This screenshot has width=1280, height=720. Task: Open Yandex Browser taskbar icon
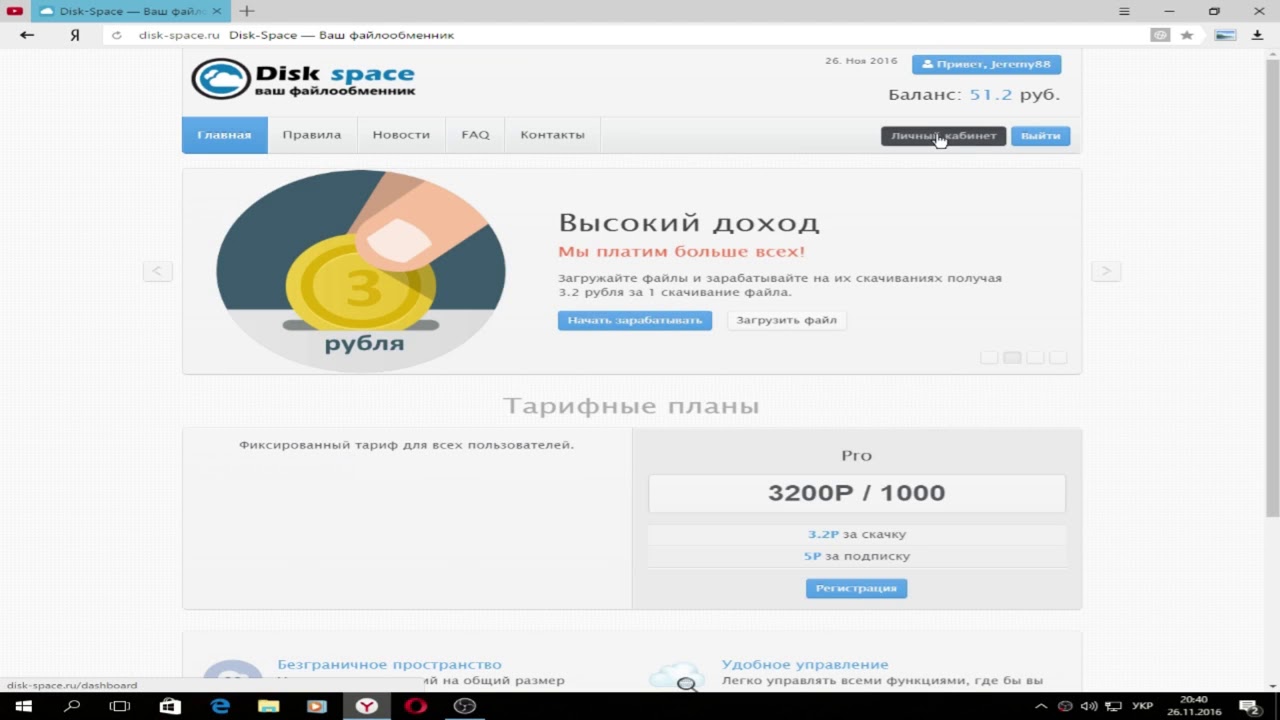point(367,706)
